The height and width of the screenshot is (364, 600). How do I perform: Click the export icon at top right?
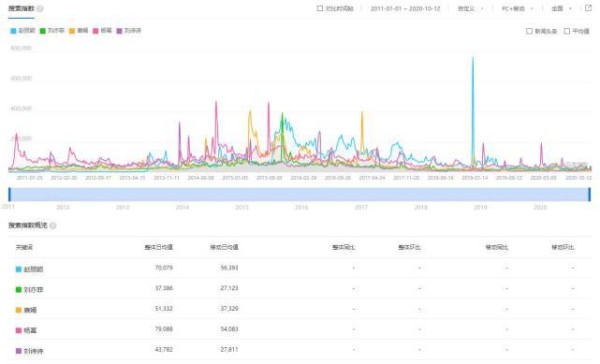(588, 8)
